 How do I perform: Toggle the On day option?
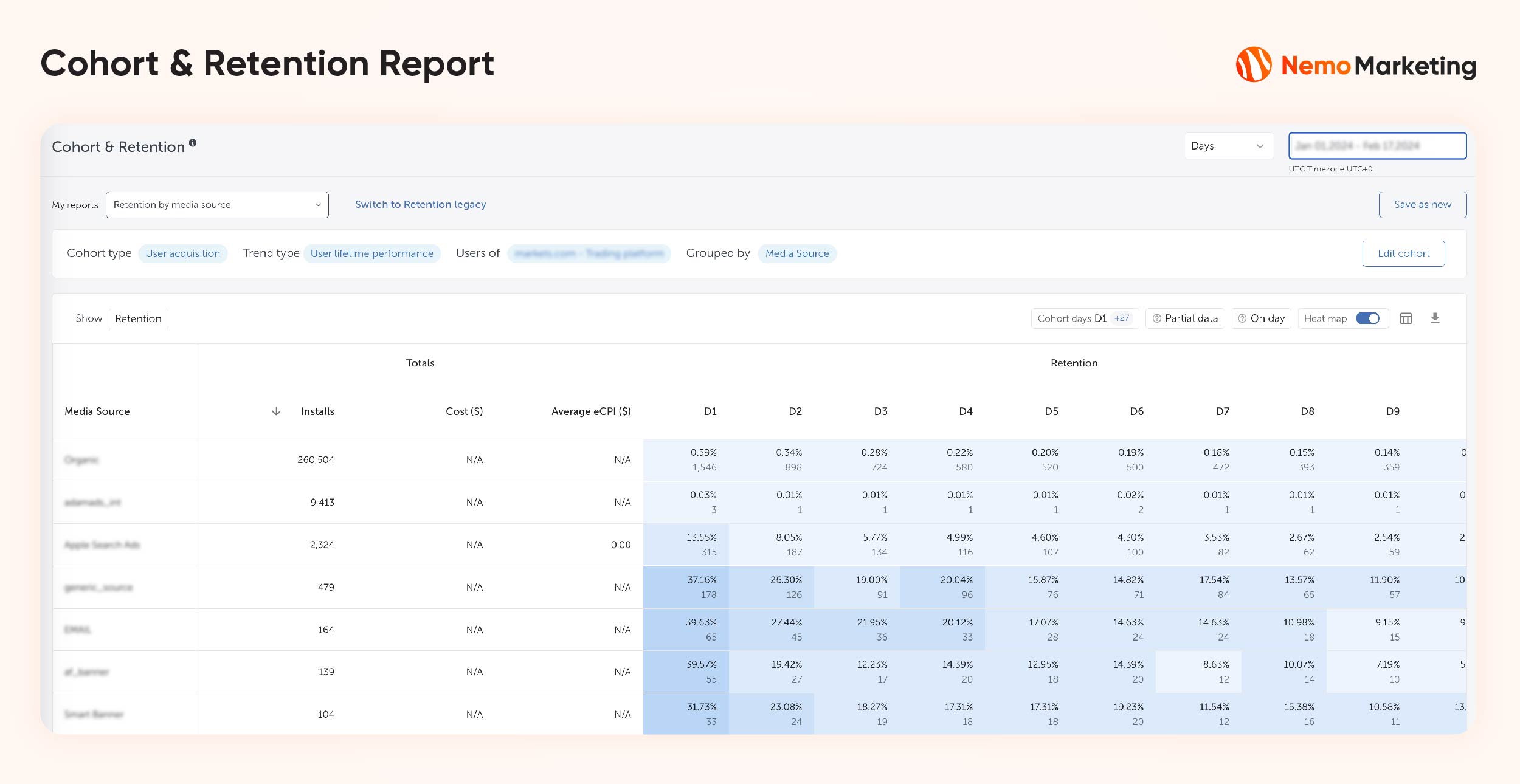[x=1267, y=318]
